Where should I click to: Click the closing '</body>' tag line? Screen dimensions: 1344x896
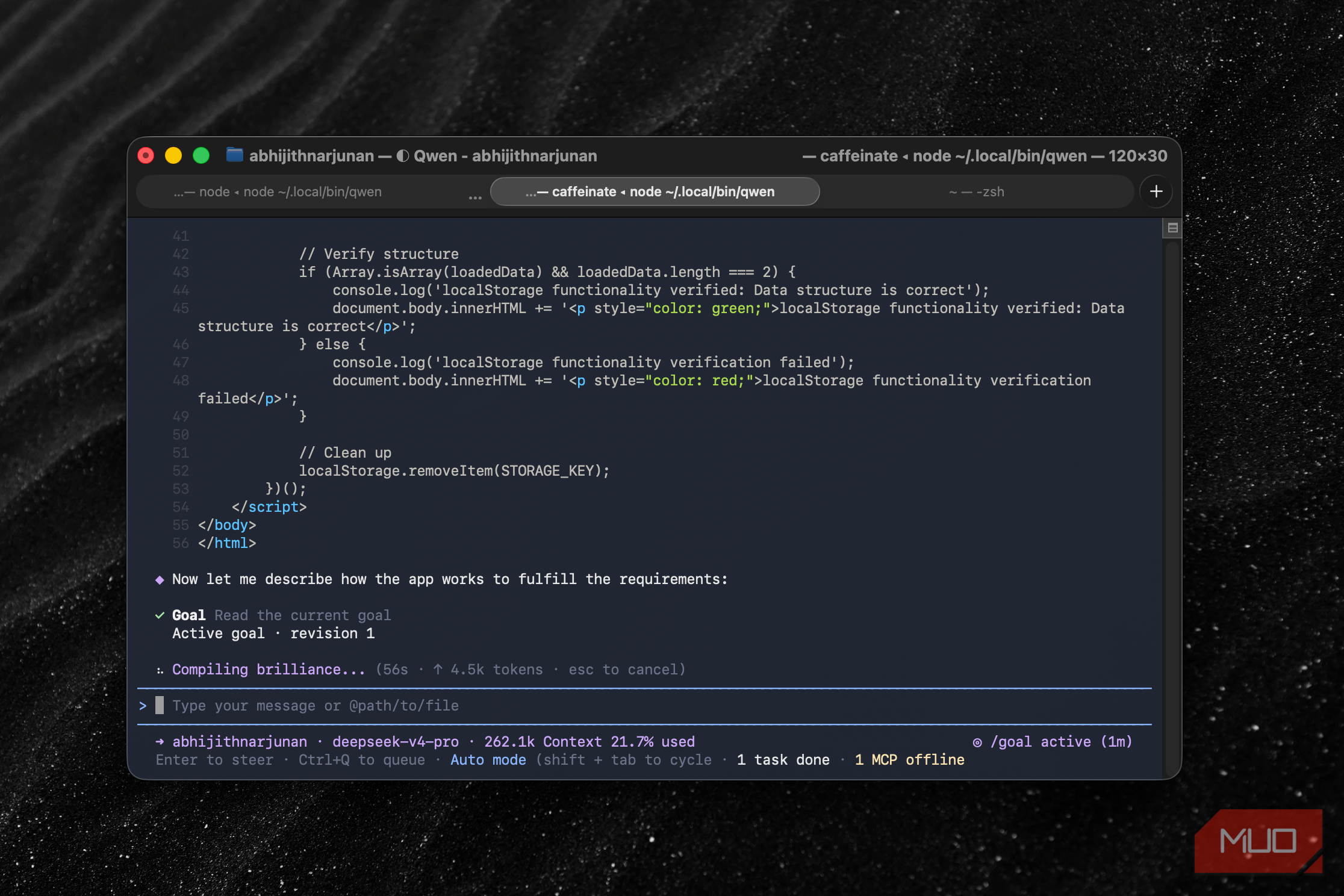pos(227,525)
